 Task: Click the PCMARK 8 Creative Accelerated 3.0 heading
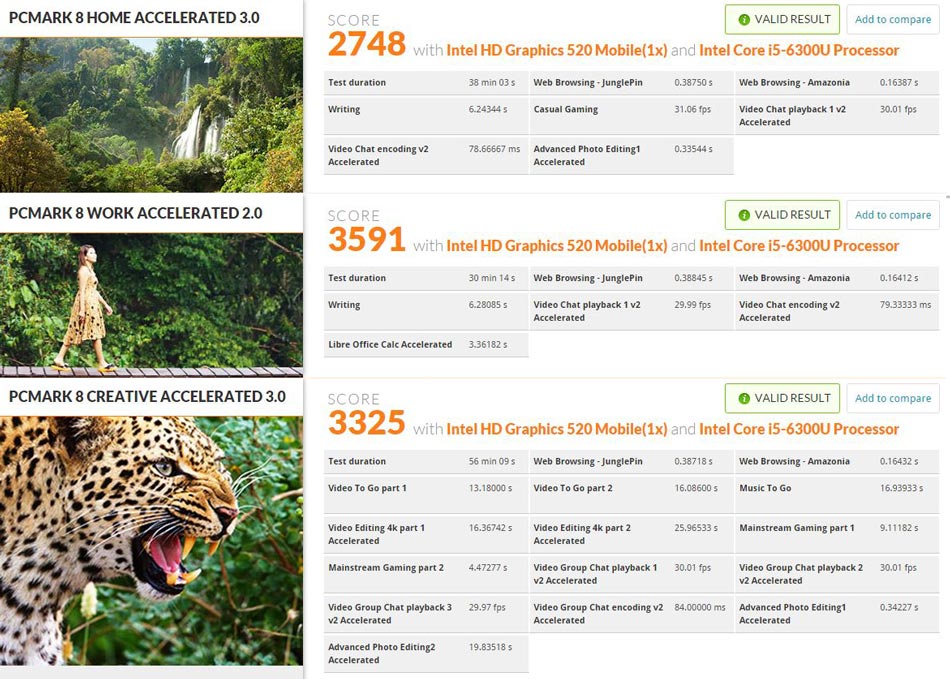coord(147,397)
